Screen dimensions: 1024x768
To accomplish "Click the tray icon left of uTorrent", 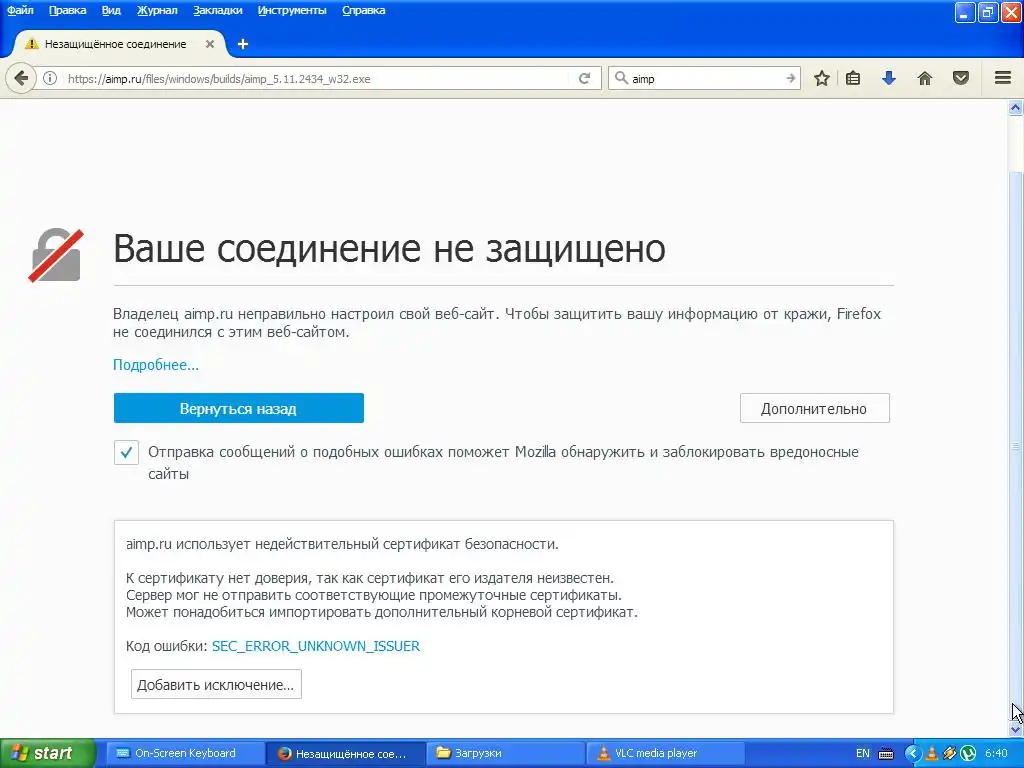I will [x=950, y=753].
